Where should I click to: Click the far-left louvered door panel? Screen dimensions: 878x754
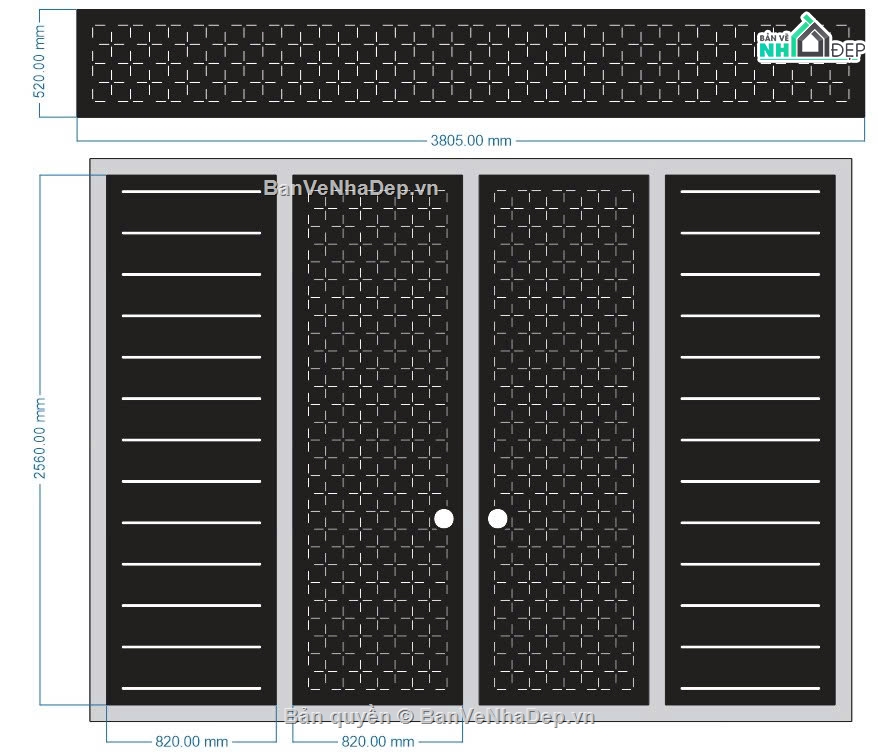[x=192, y=440]
